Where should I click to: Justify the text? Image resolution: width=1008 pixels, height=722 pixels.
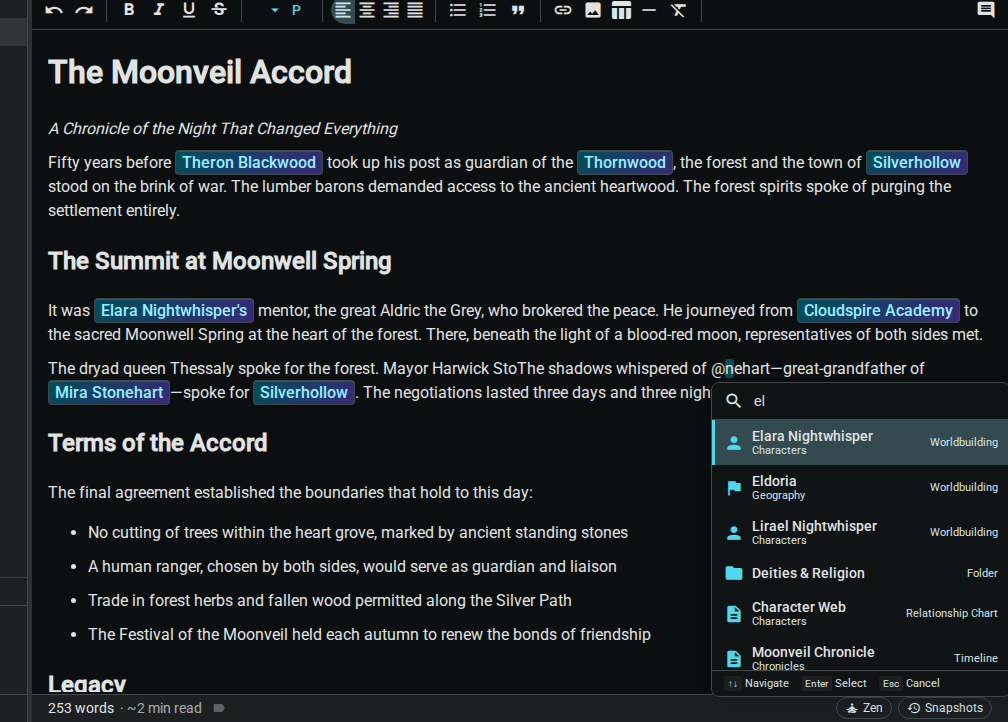point(415,10)
